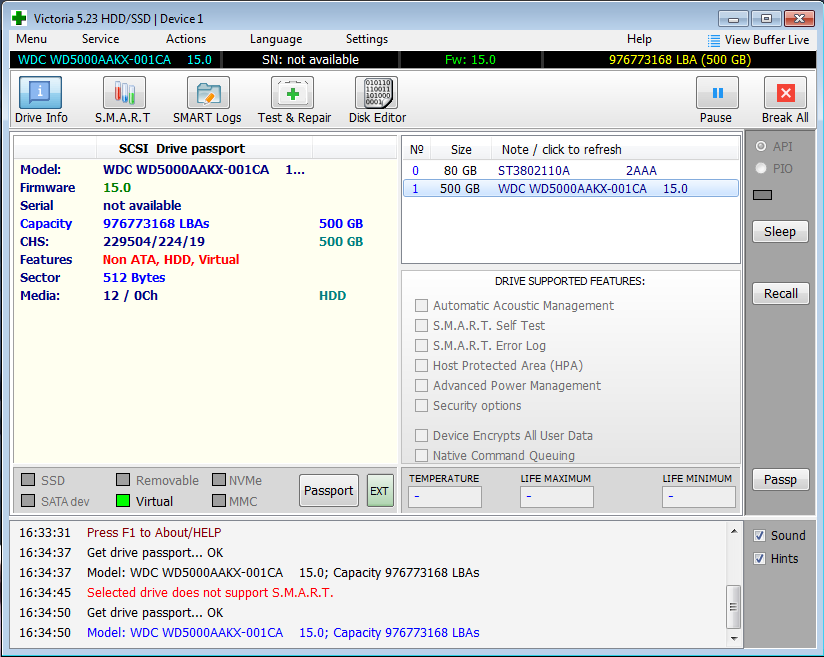
Task: Select the API radio button
Action: [x=761, y=147]
